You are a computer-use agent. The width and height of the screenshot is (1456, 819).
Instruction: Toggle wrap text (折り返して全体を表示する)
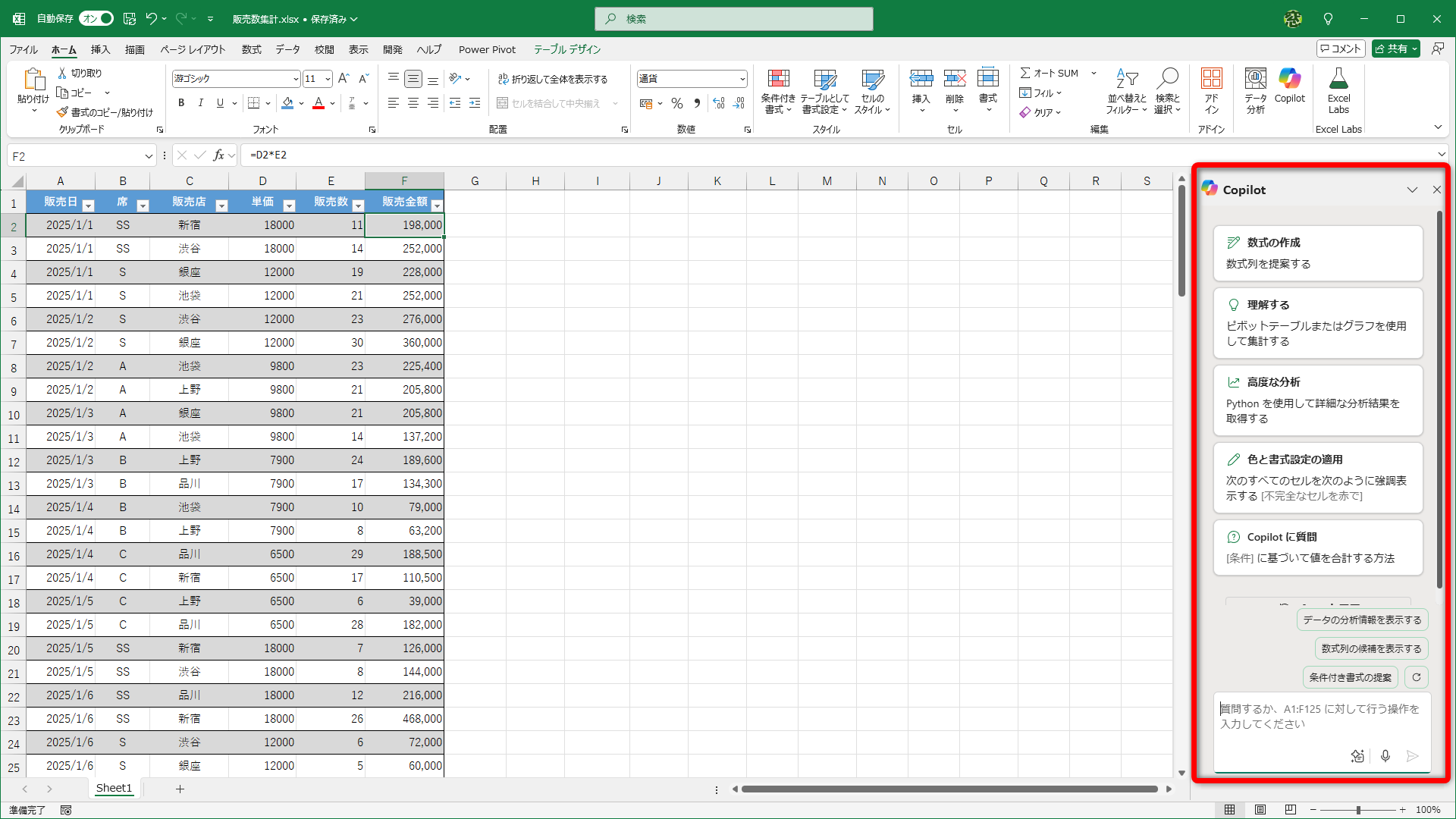[x=552, y=79]
